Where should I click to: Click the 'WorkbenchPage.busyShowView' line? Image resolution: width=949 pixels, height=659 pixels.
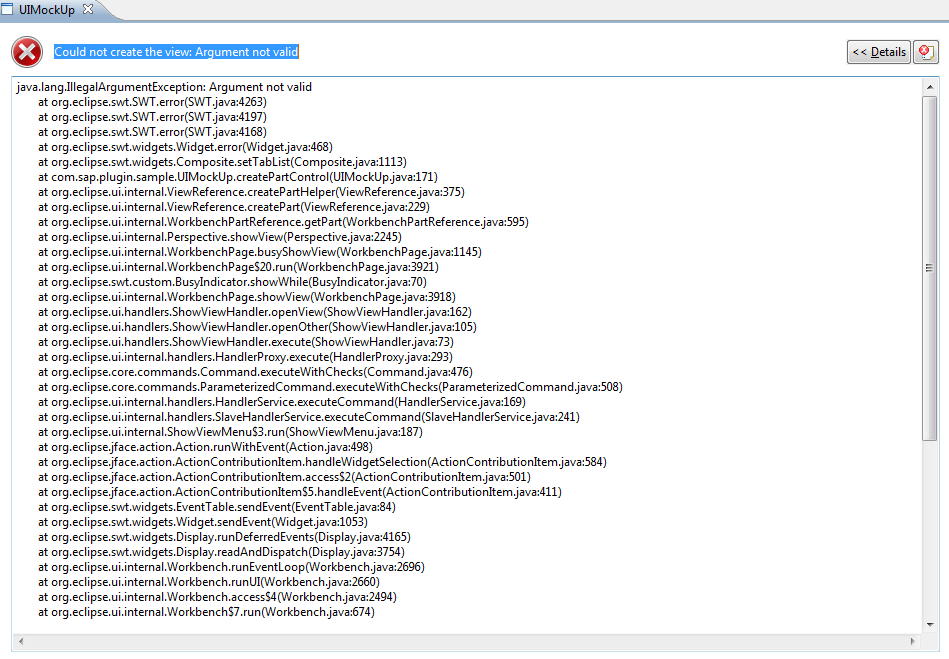click(260, 252)
